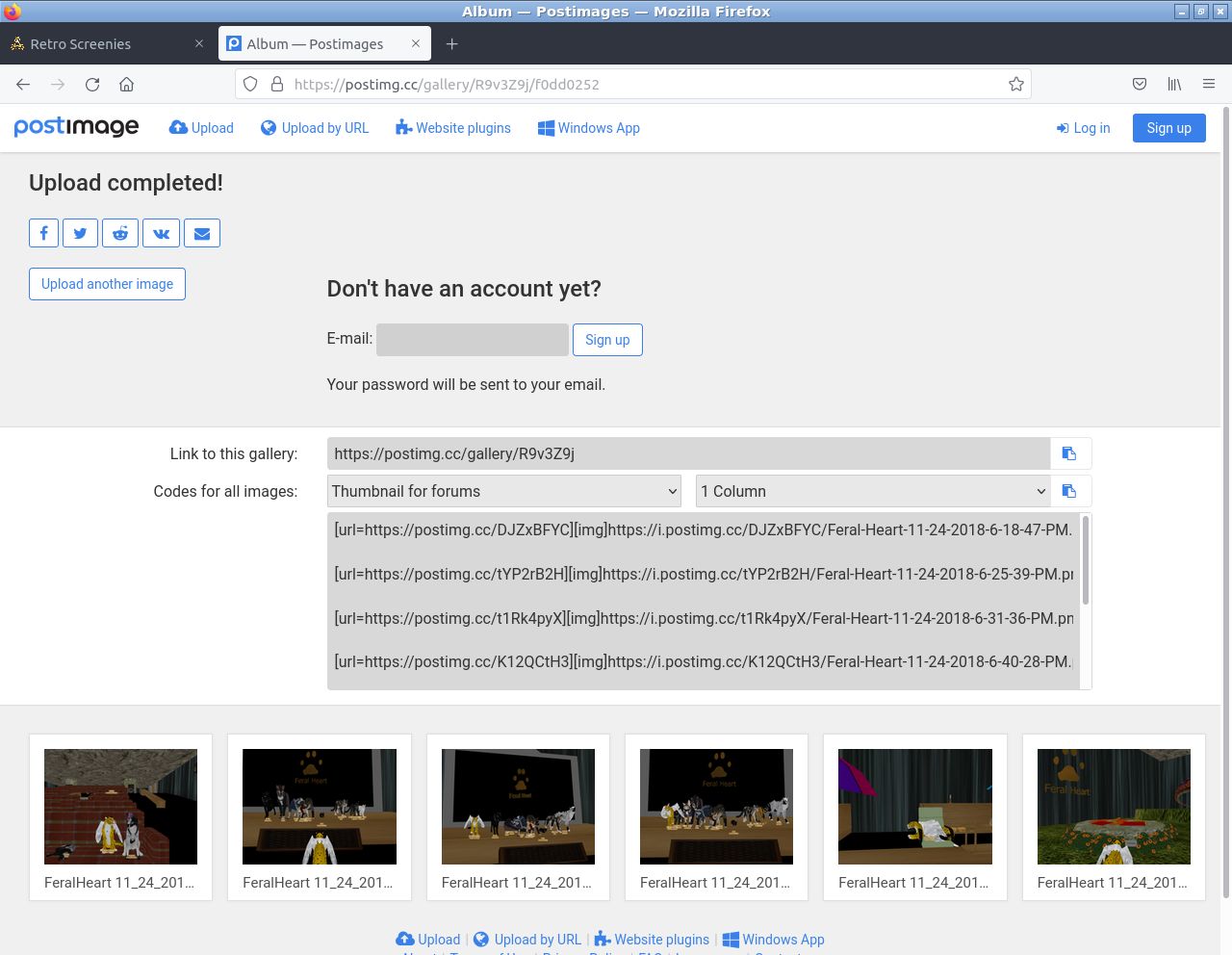
Task: View site security padlock info
Action: [277, 85]
